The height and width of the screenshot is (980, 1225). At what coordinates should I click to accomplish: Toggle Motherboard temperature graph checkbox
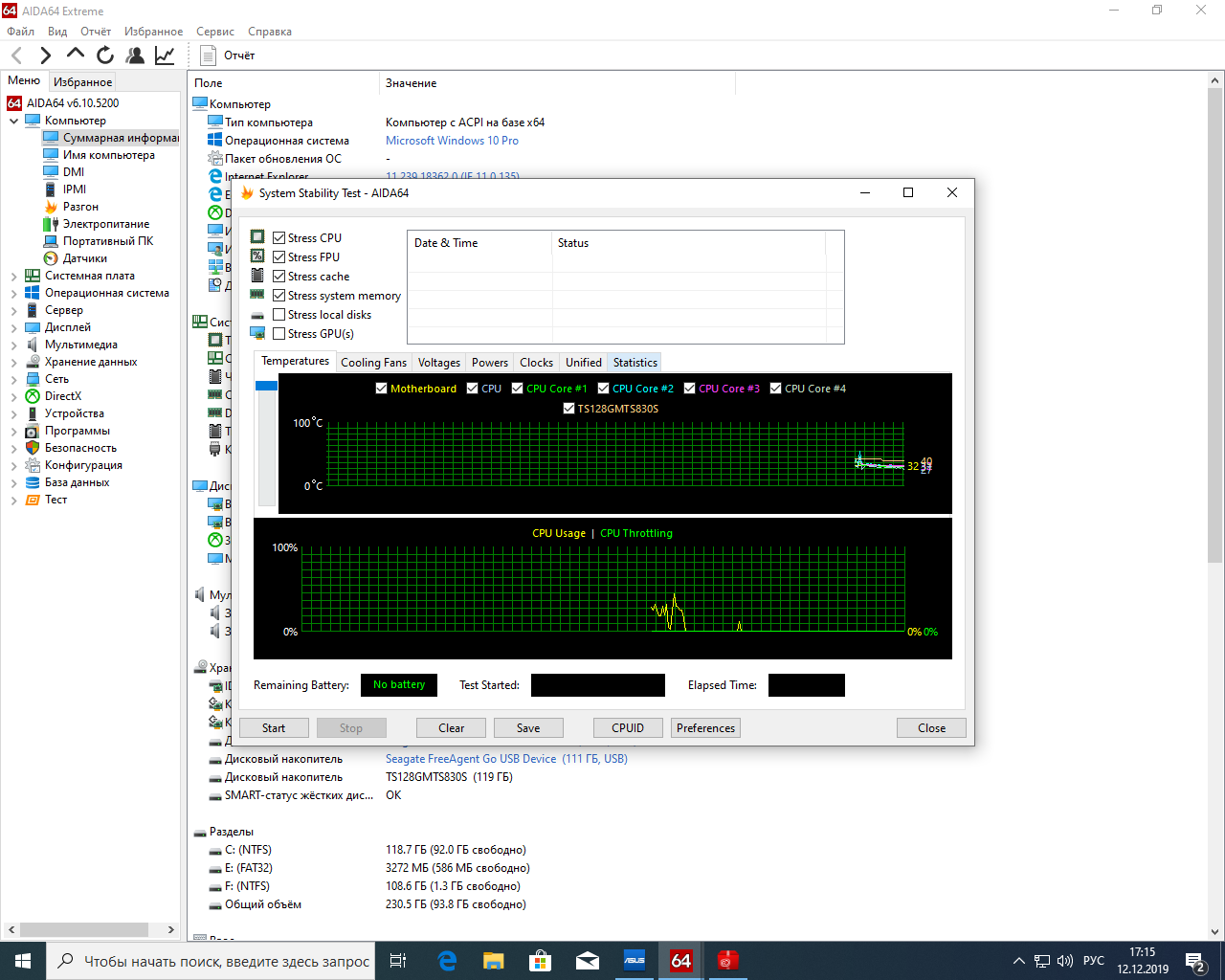coord(381,389)
